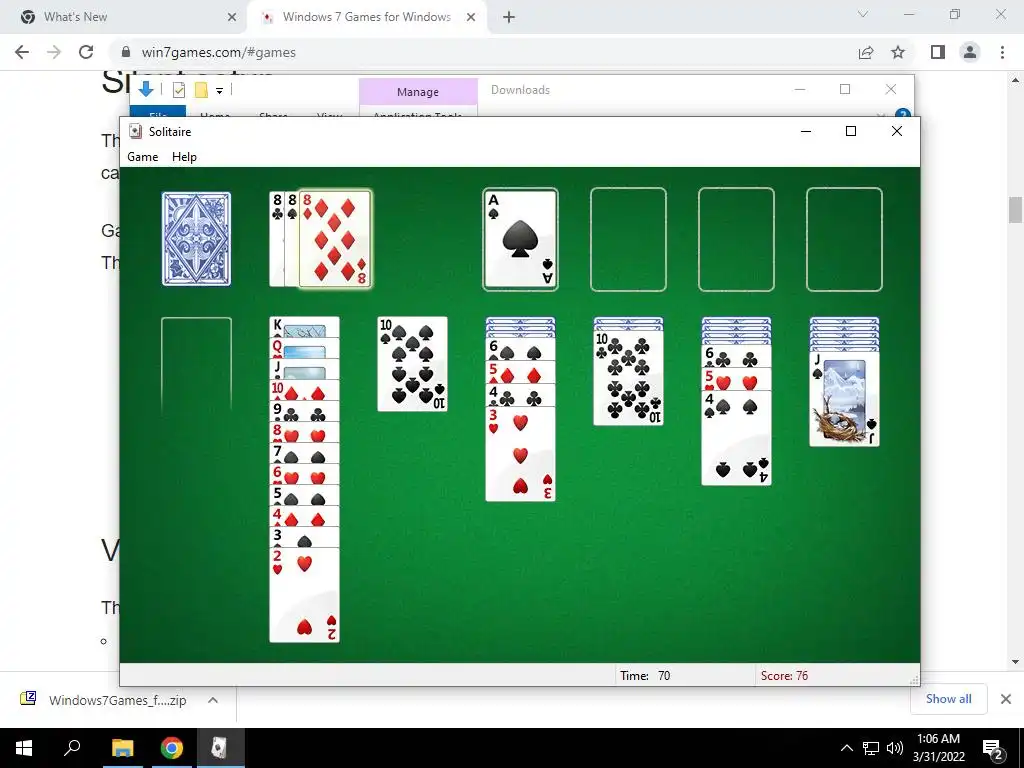
Task: Select the 9 of clubs in long column
Action: (304, 411)
